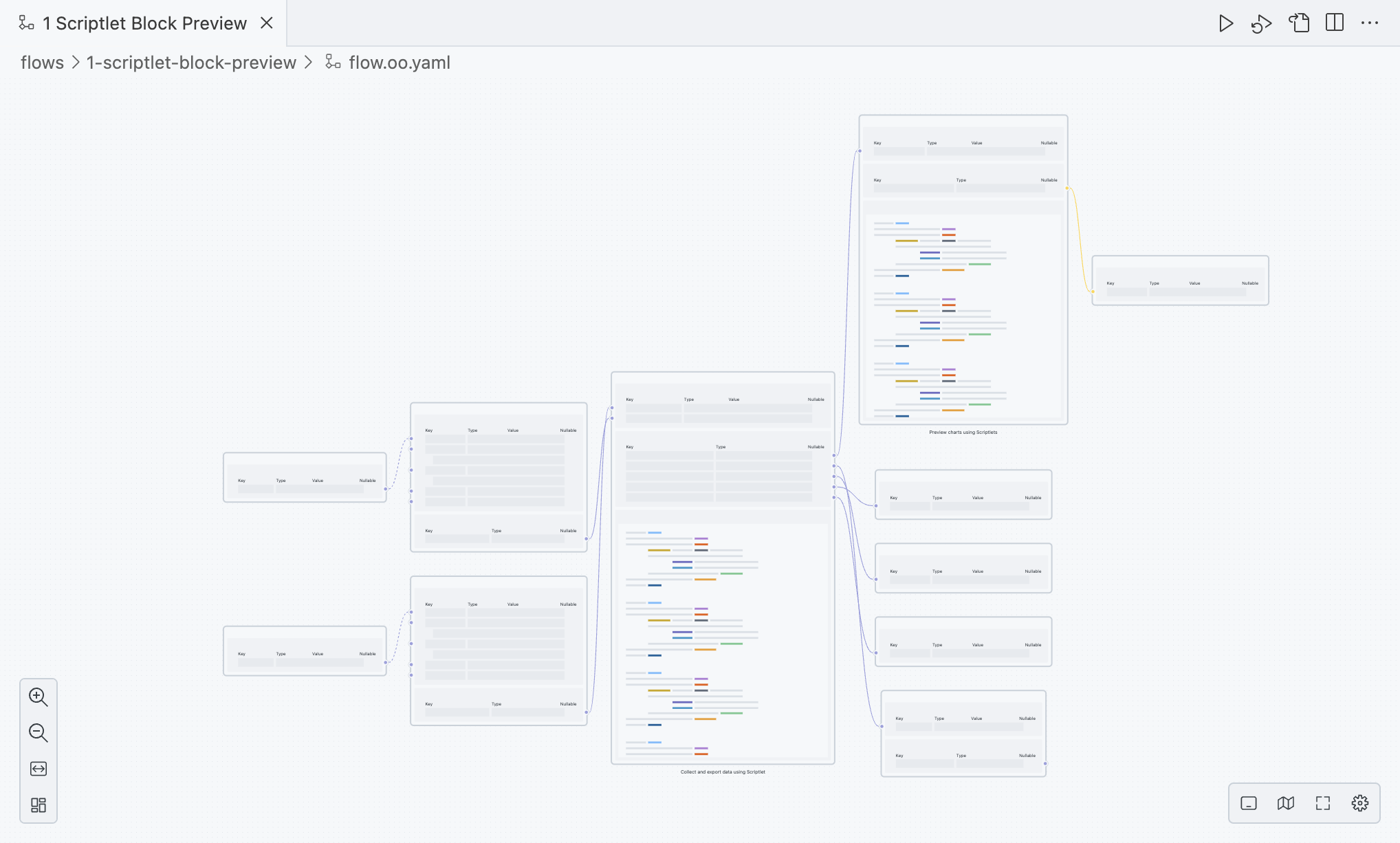
Task: Click the flow.oo.yaml breadcrumb
Action: tap(399, 63)
